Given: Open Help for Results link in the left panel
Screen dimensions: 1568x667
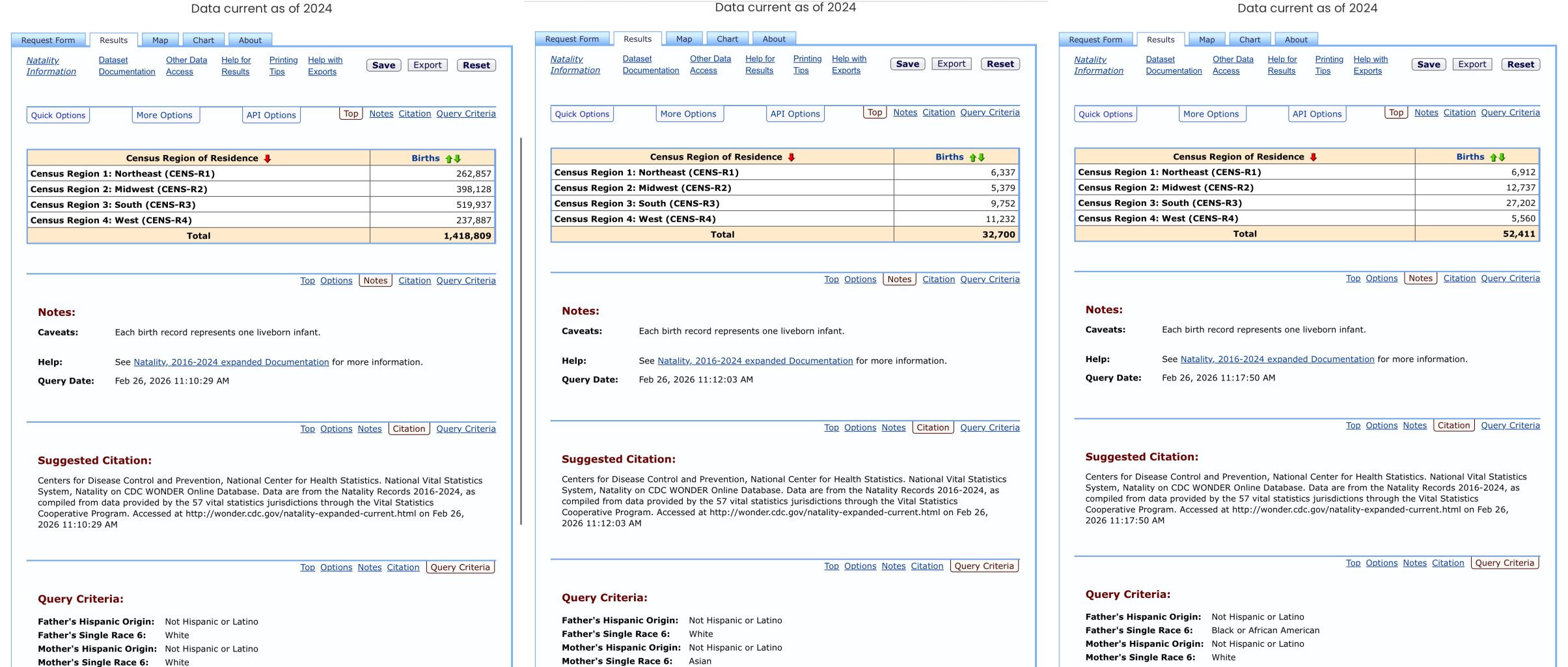Looking at the screenshot, I should [236, 66].
